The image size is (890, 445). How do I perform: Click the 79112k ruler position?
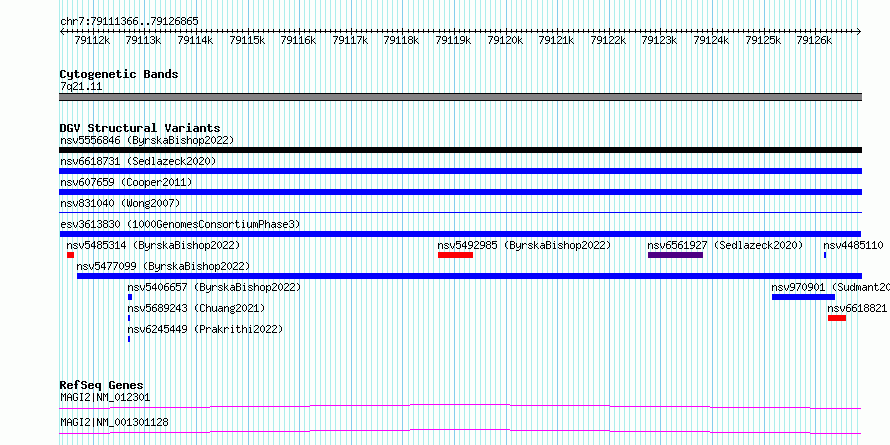coord(92,40)
